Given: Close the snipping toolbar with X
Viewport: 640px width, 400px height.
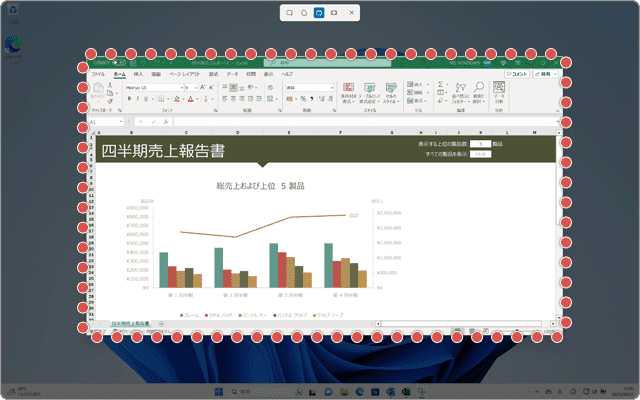Looking at the screenshot, I should point(352,13).
